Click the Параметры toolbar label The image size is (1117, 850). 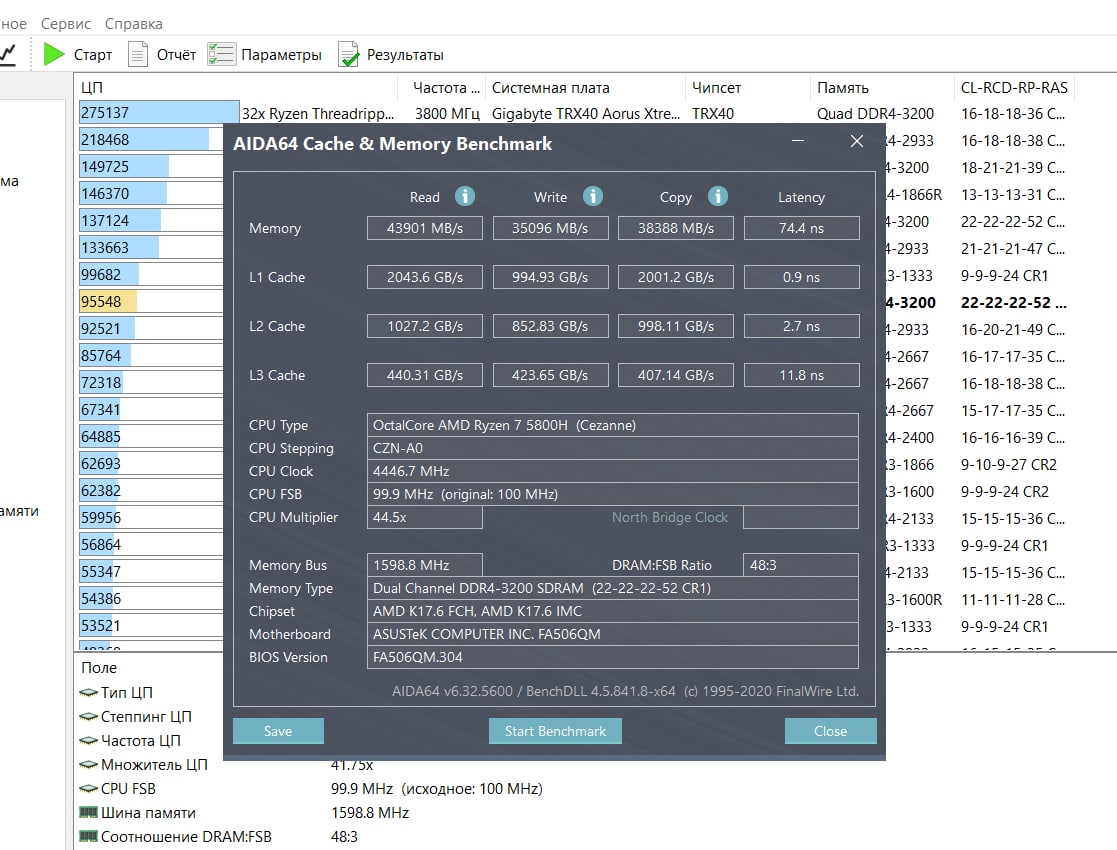tap(281, 55)
